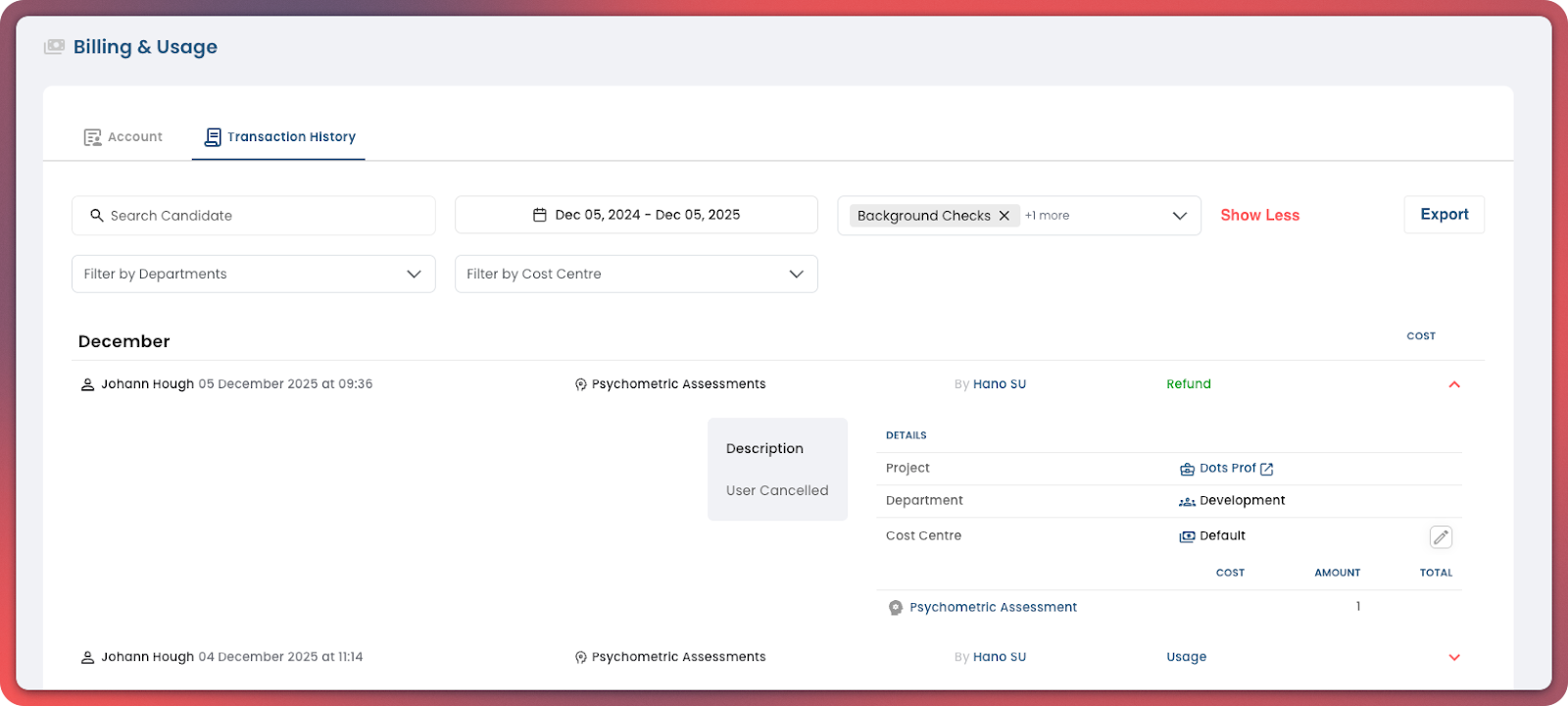
Task: Click the Default cost centre icon
Action: tap(1187, 536)
